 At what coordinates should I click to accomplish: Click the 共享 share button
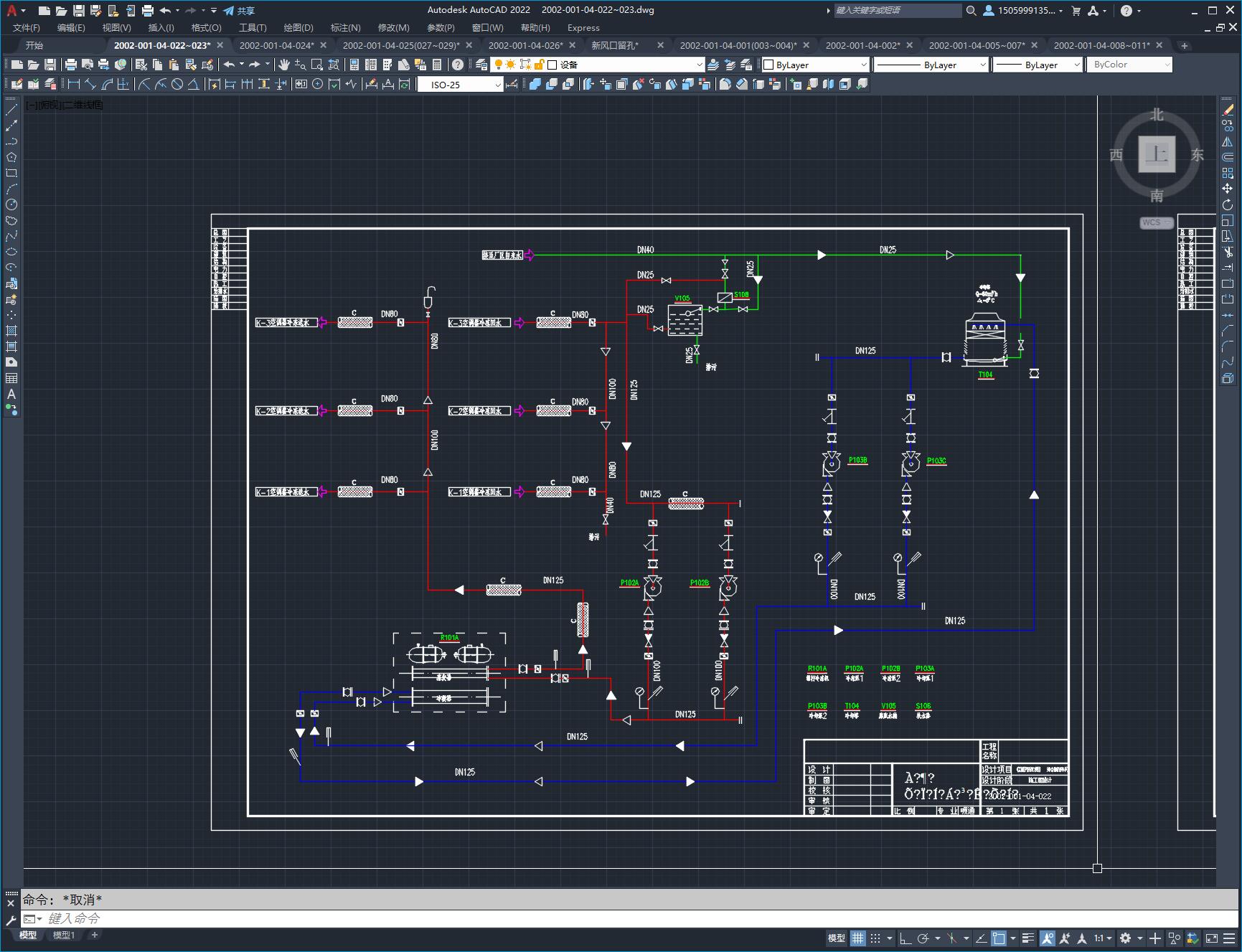click(x=239, y=11)
